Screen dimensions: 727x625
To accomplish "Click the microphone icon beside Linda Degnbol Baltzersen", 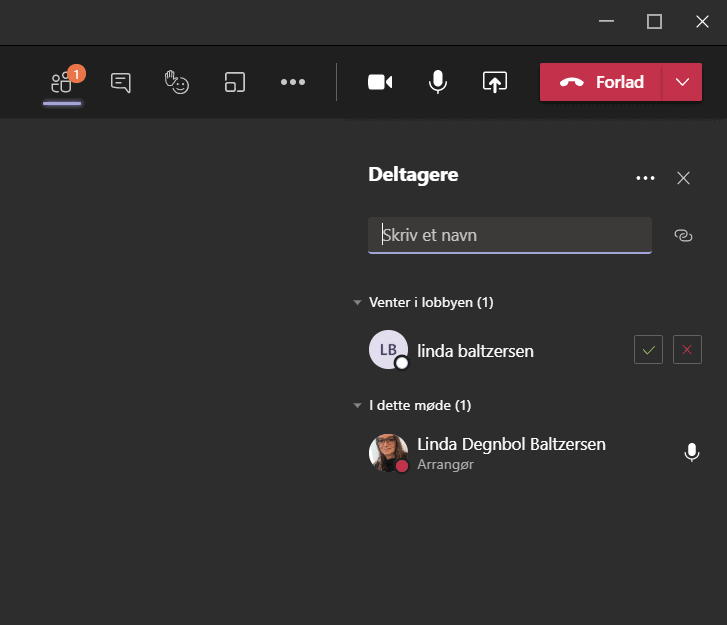I will coord(692,452).
